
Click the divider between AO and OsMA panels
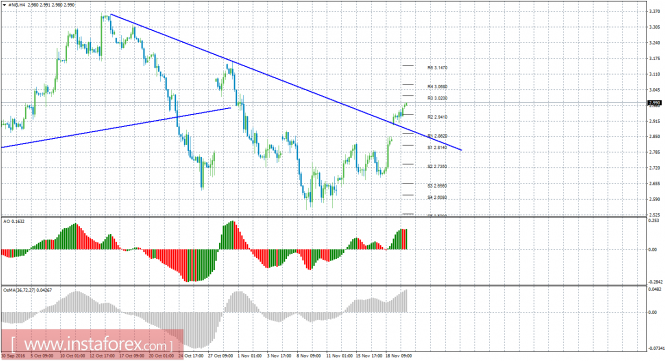point(332,285)
